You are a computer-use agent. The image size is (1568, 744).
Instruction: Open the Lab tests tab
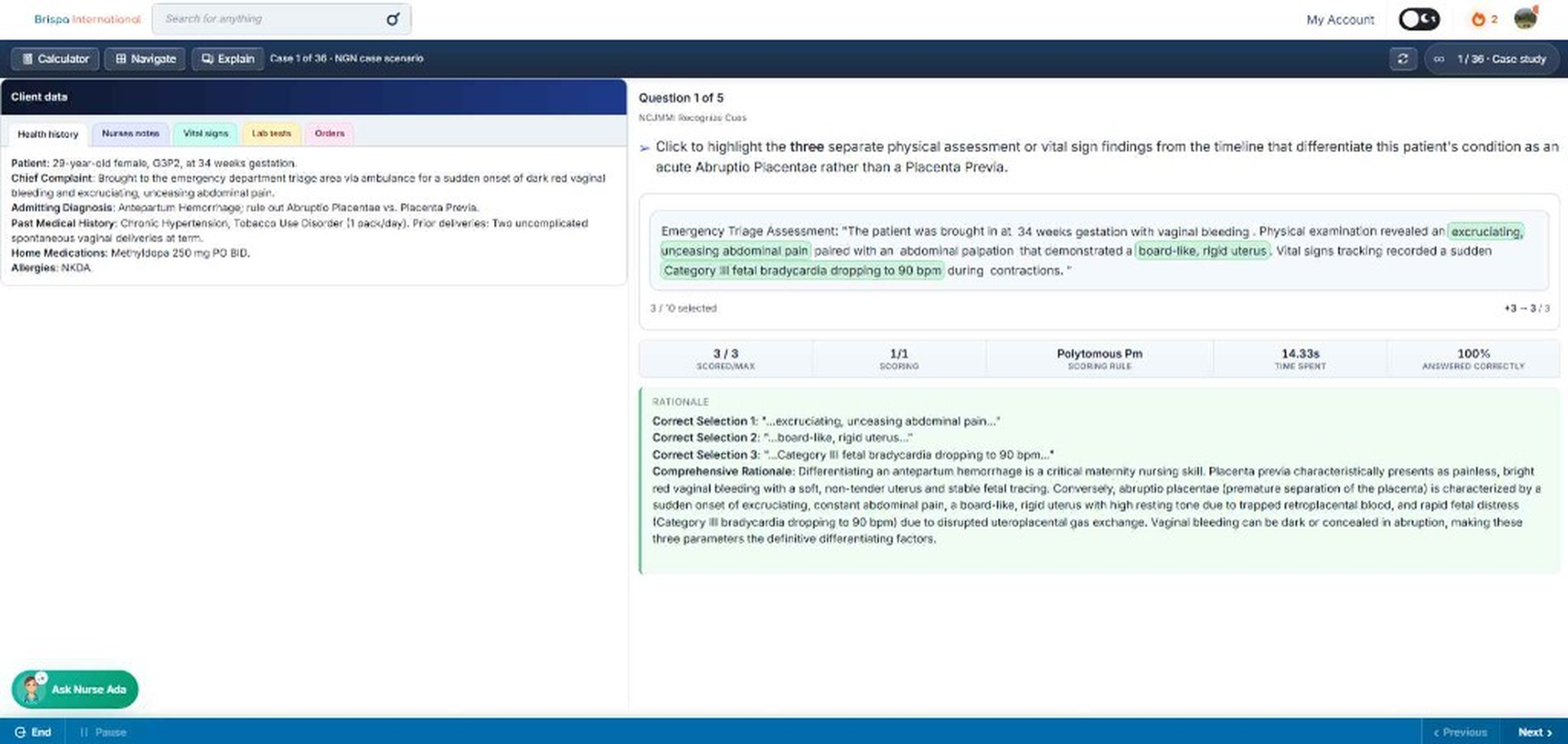click(x=271, y=133)
